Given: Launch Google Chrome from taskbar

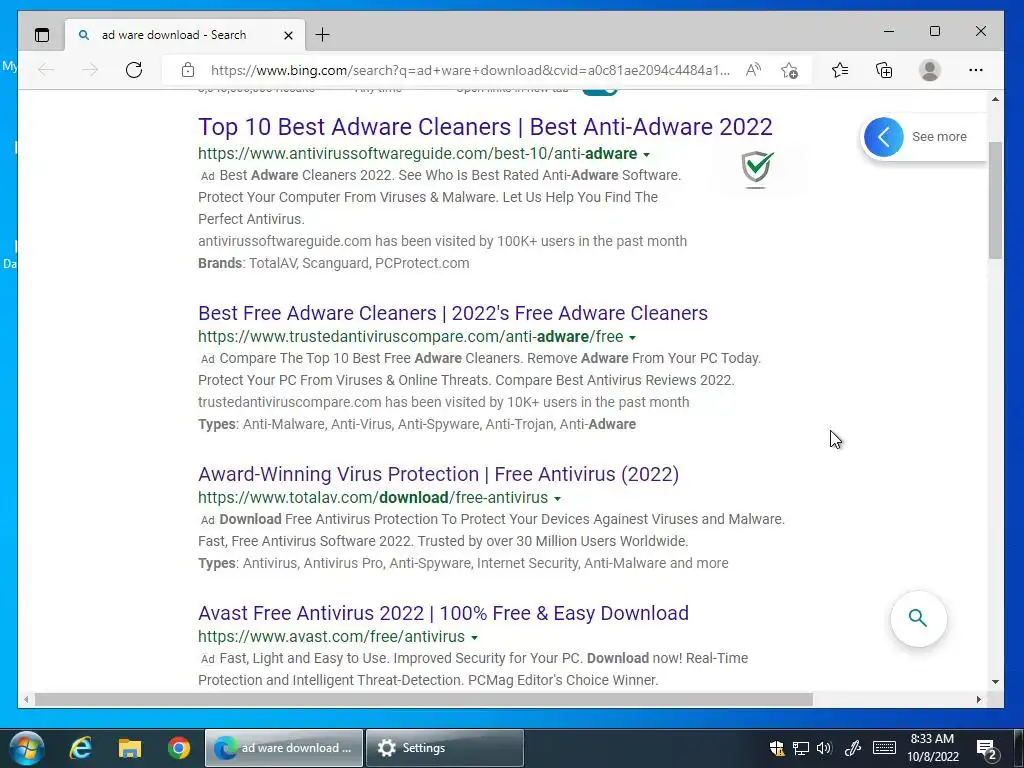Looking at the screenshot, I should point(178,748).
